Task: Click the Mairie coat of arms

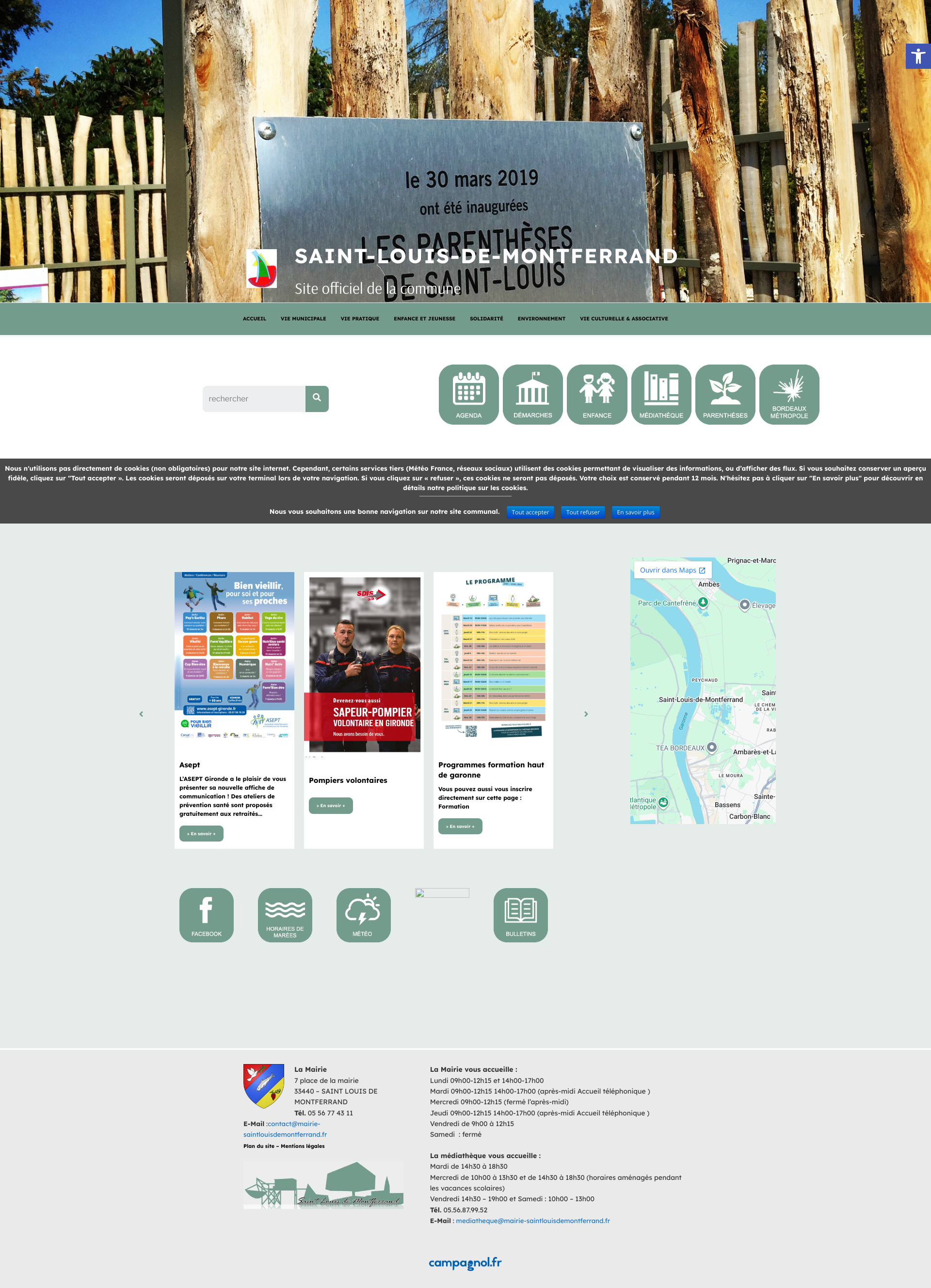Action: pos(264,1086)
